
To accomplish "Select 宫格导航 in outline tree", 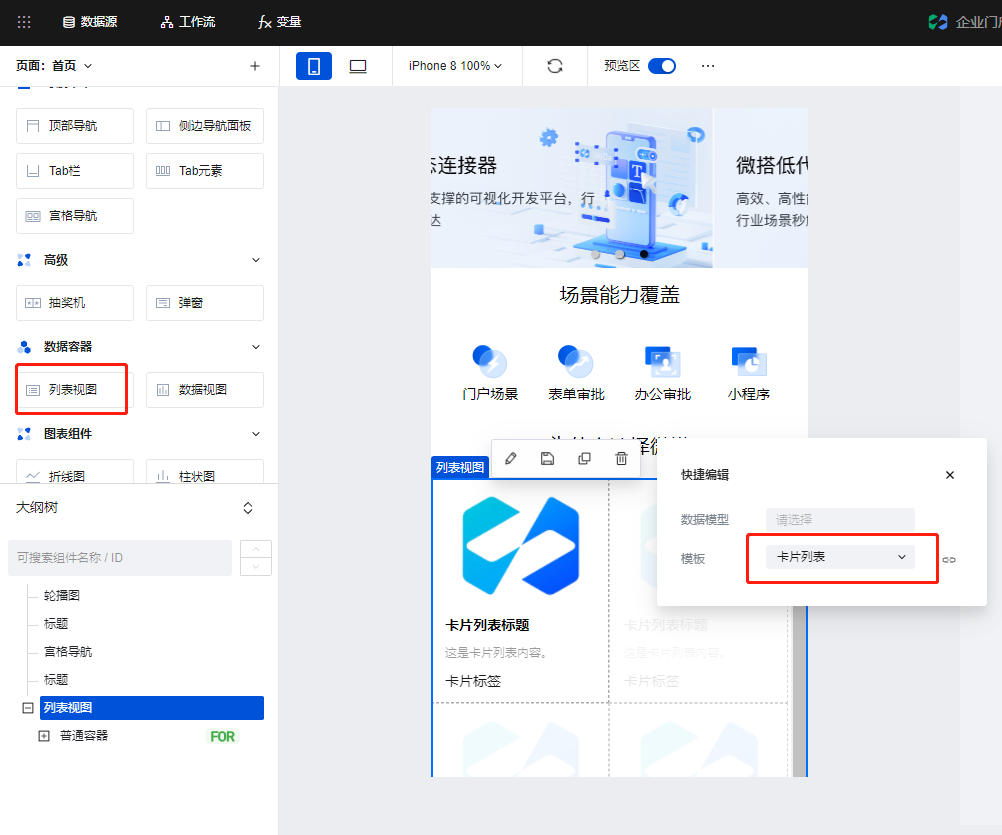I will (x=68, y=652).
